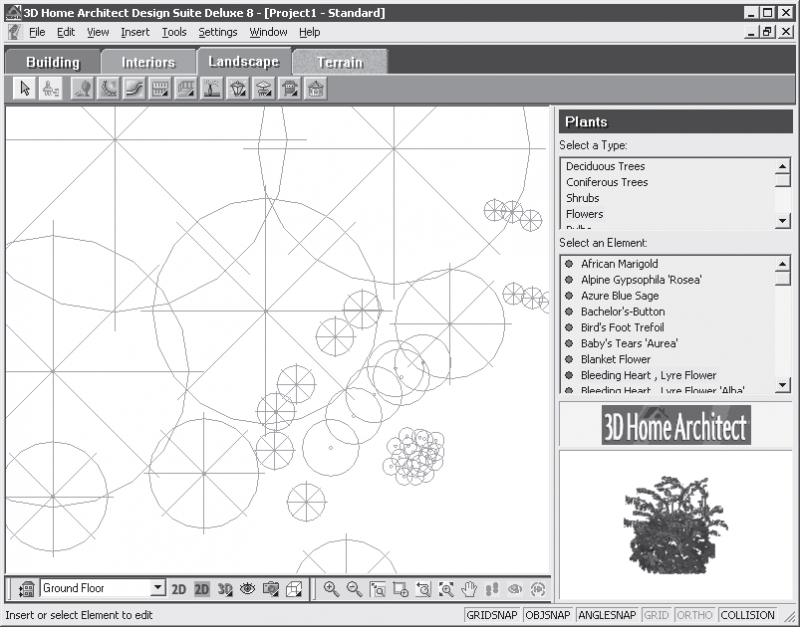Image resolution: width=800 pixels, height=627 pixels.
Task: Open the Insert menu
Action: (x=135, y=32)
